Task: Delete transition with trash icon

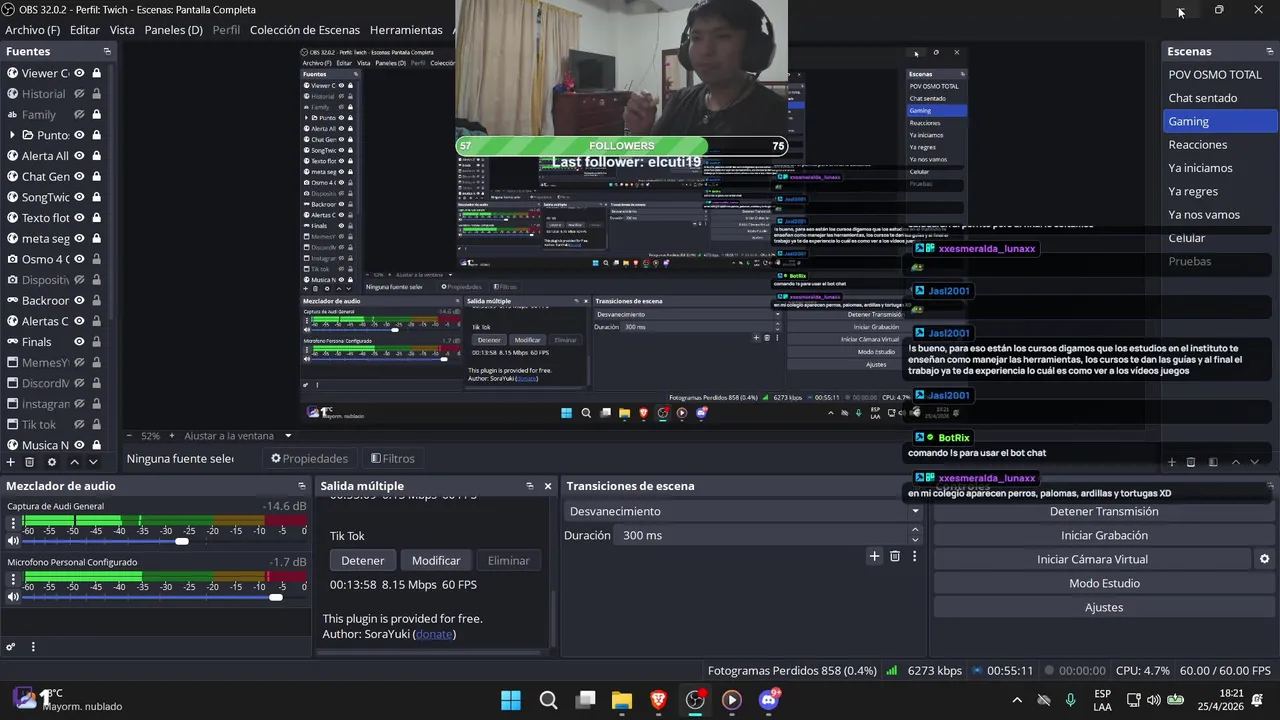Action: (895, 556)
